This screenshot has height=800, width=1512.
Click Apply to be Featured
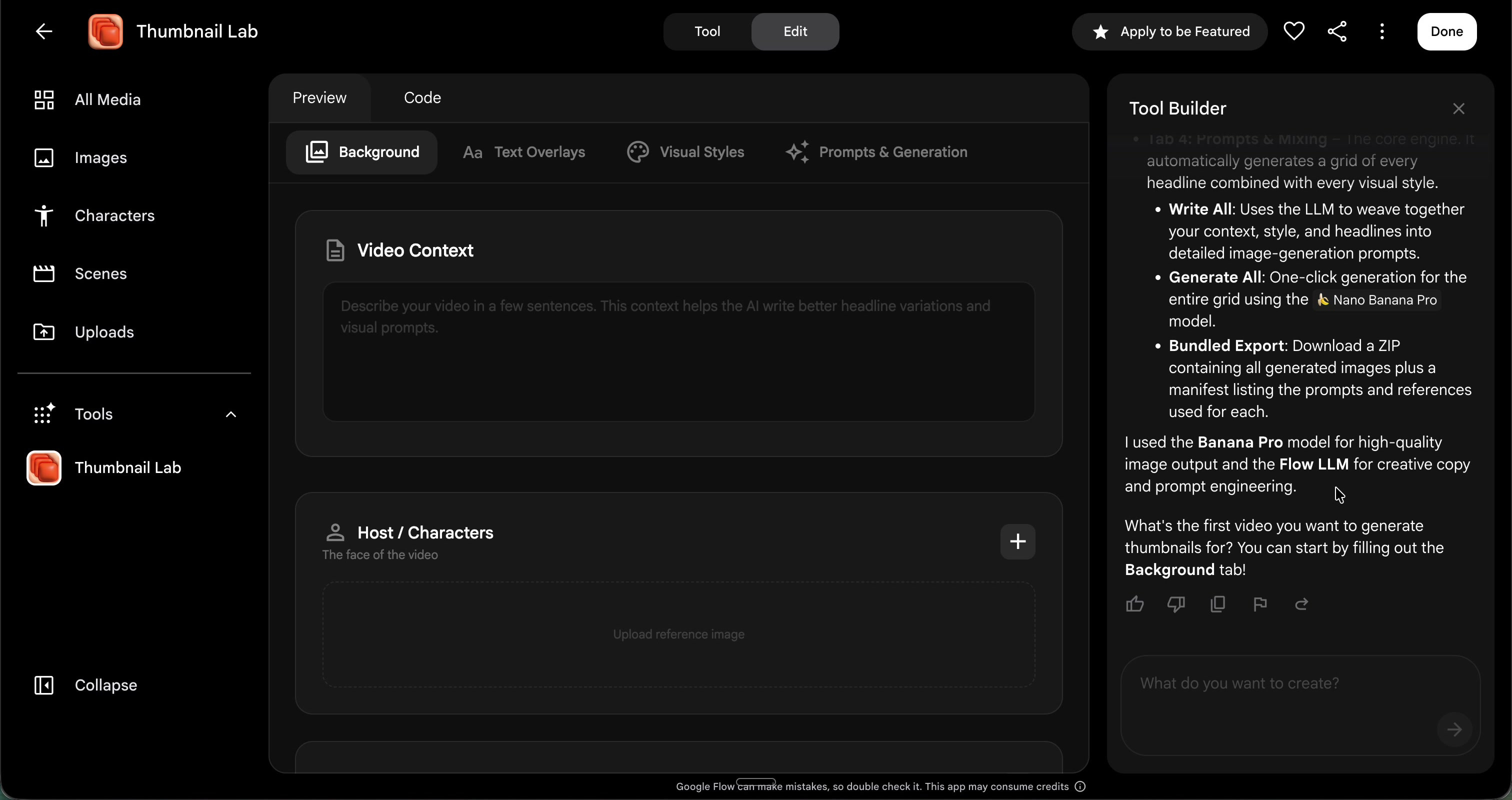point(1170,31)
